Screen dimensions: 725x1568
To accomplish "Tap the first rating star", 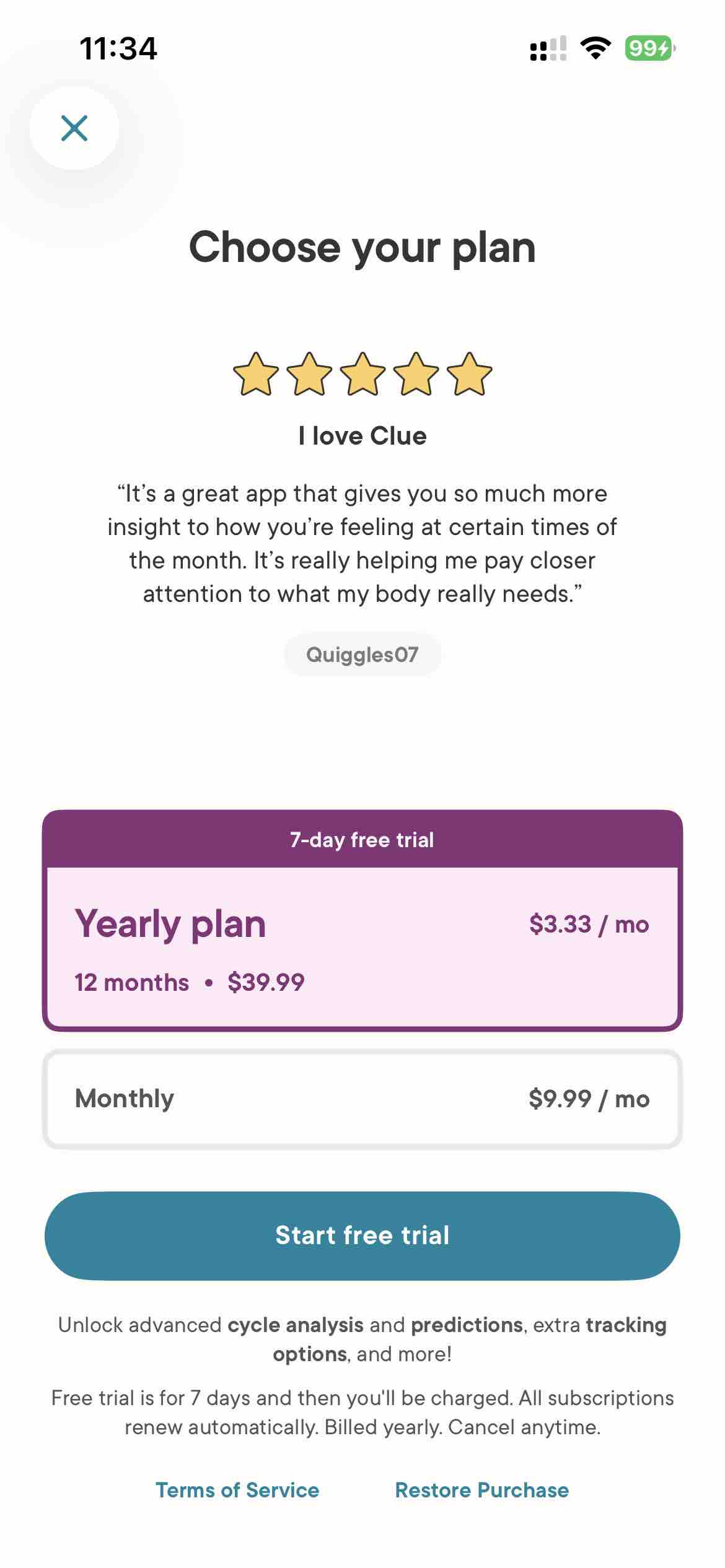I will (256, 374).
